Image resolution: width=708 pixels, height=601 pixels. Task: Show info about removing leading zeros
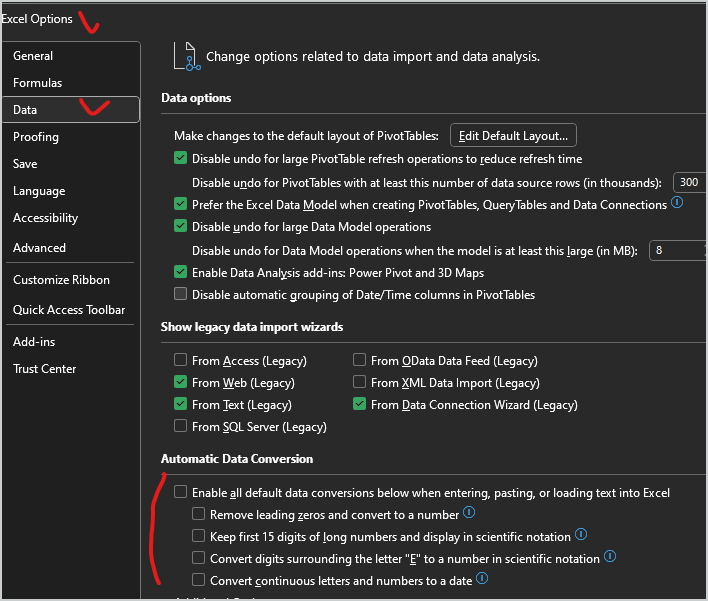coord(469,513)
